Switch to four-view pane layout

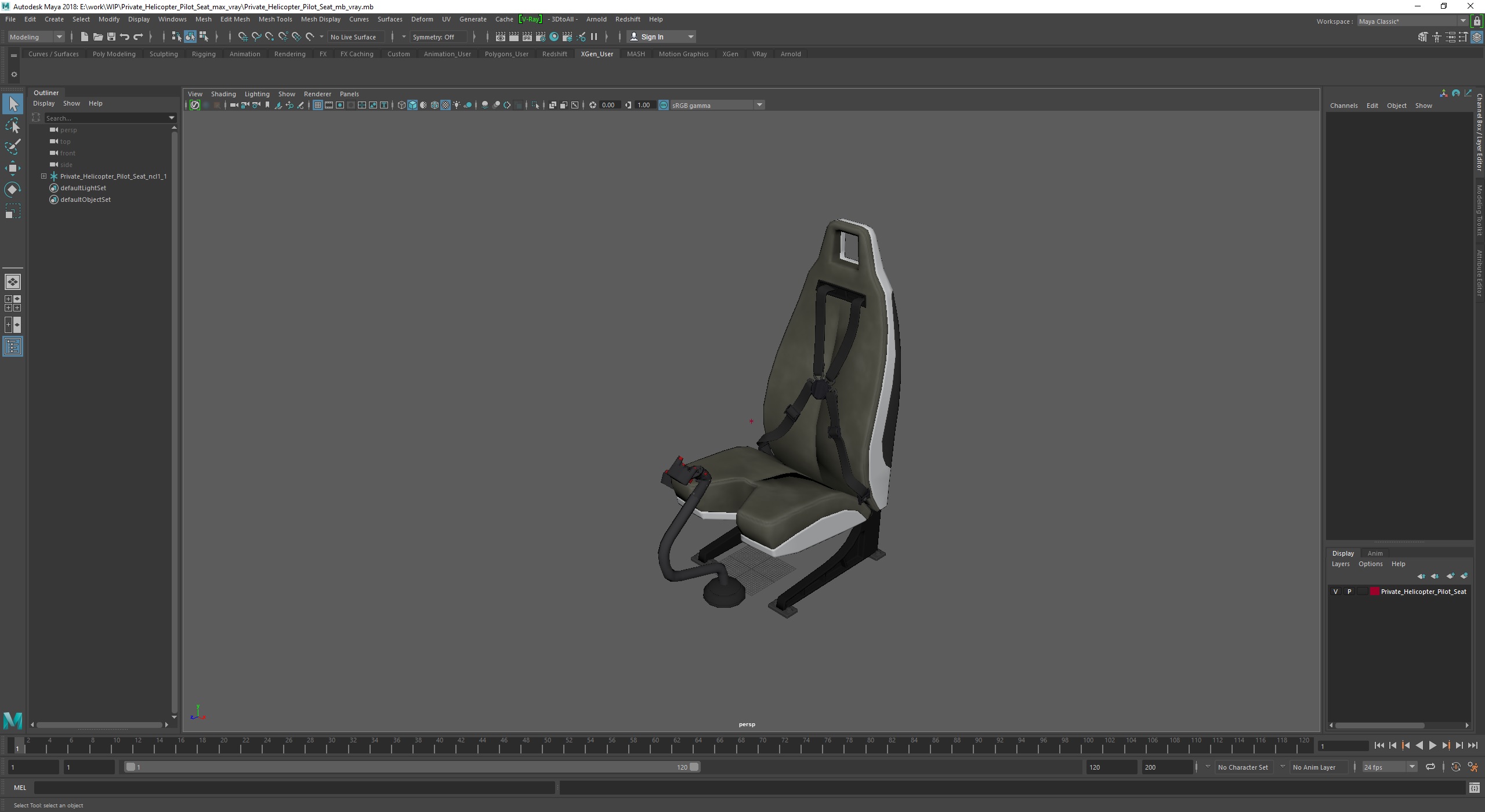click(13, 303)
